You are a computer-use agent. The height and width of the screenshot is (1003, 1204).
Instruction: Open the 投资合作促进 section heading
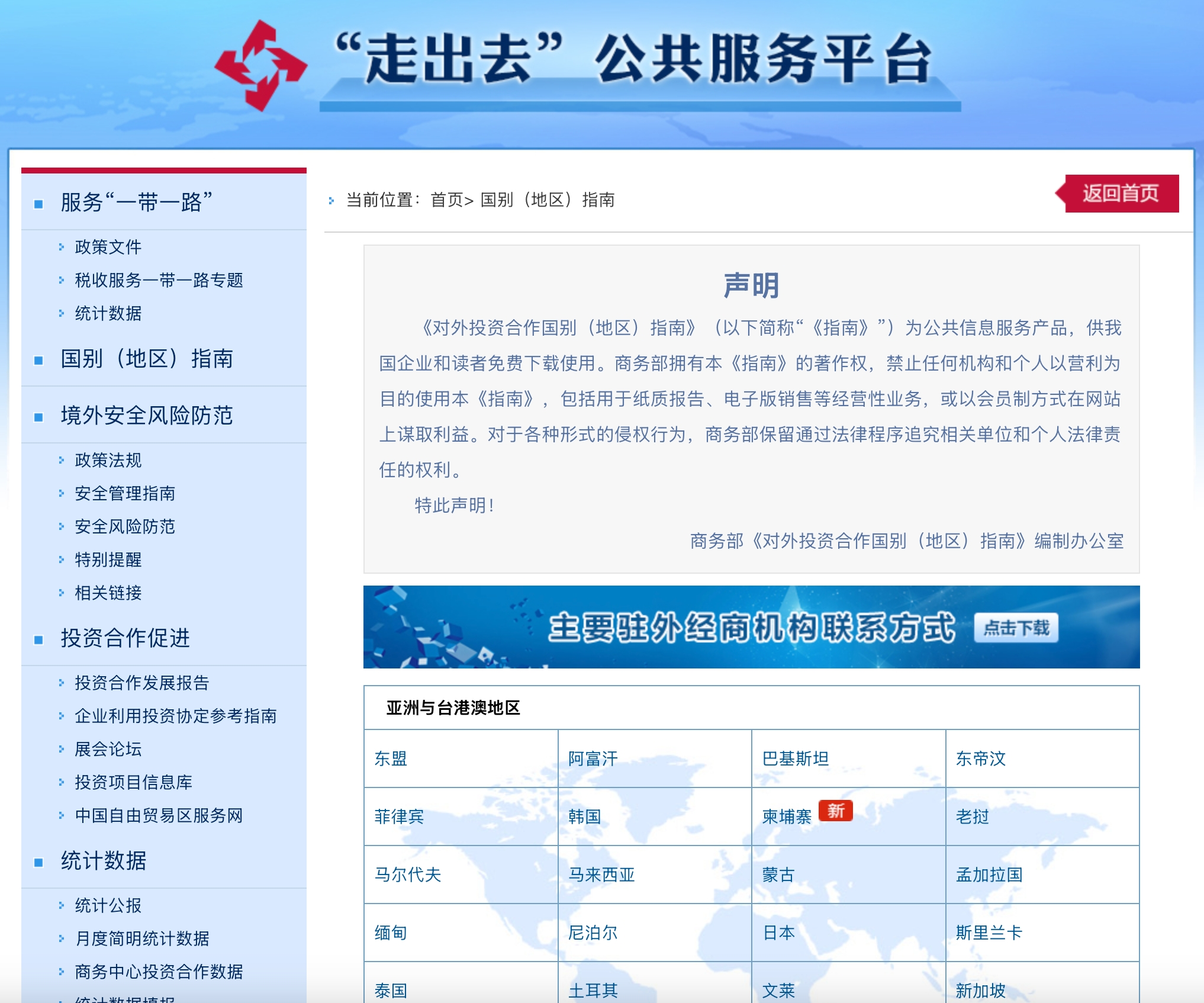tap(125, 638)
